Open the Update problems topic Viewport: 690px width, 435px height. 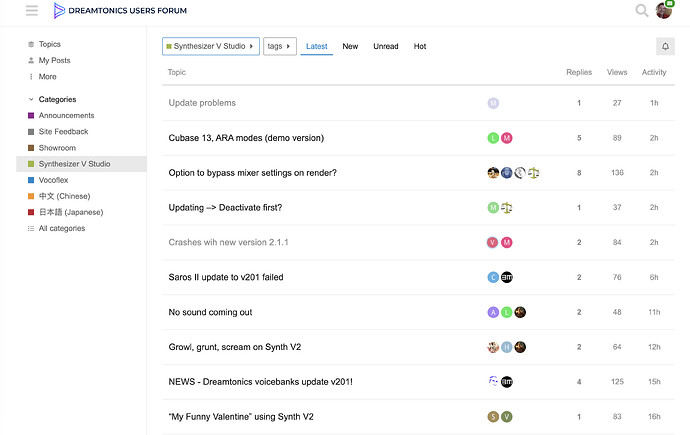click(x=202, y=103)
